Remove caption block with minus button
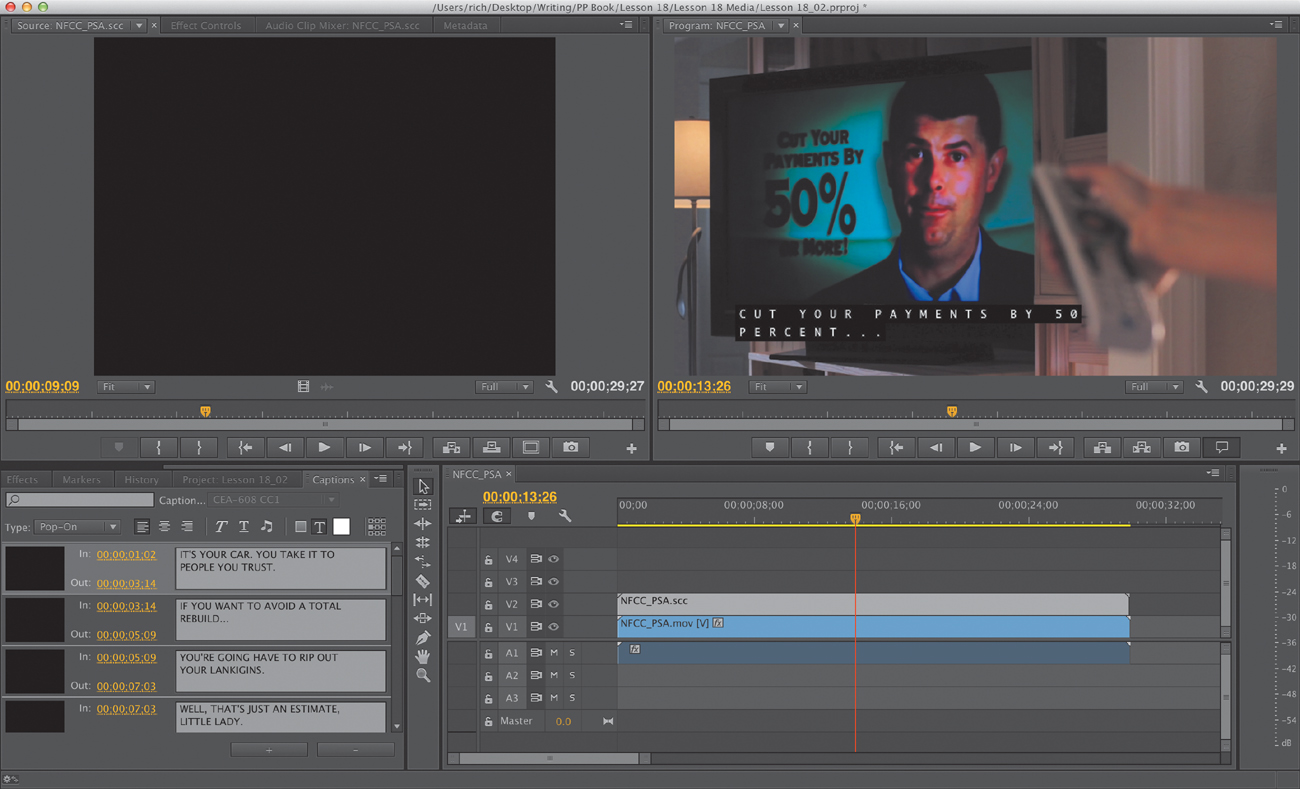 (355, 750)
